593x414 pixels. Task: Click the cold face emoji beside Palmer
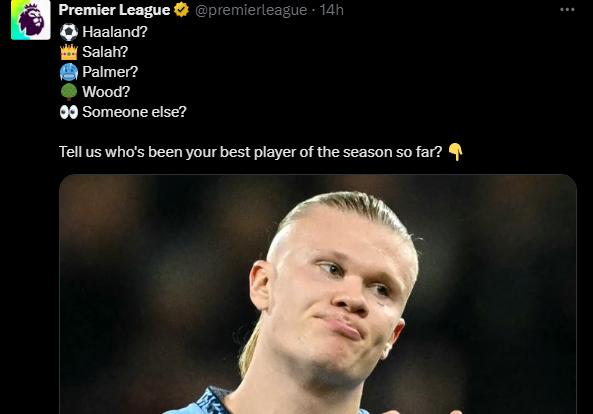tap(69, 72)
